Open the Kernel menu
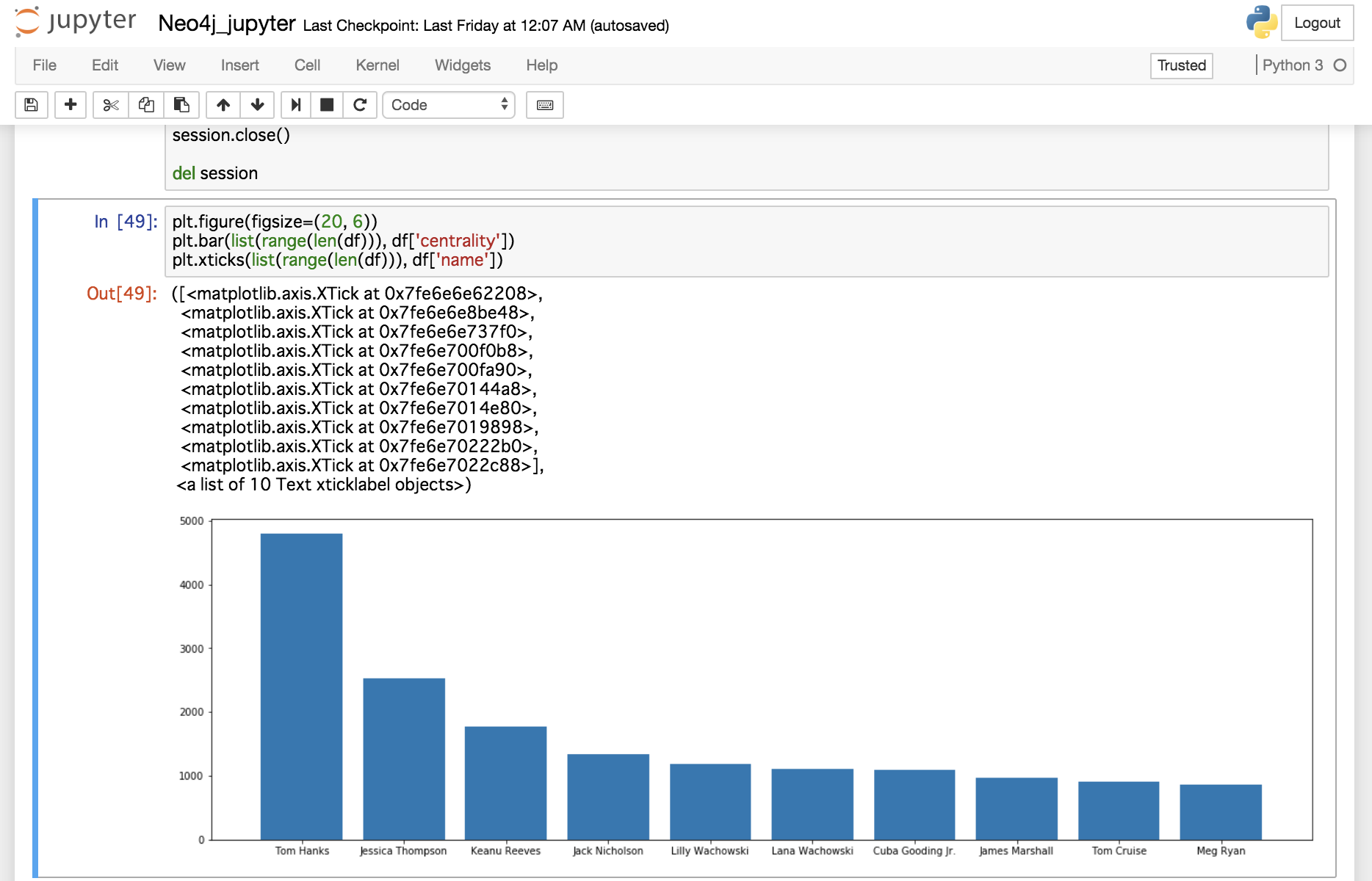The height and width of the screenshot is (881, 1372). point(377,65)
